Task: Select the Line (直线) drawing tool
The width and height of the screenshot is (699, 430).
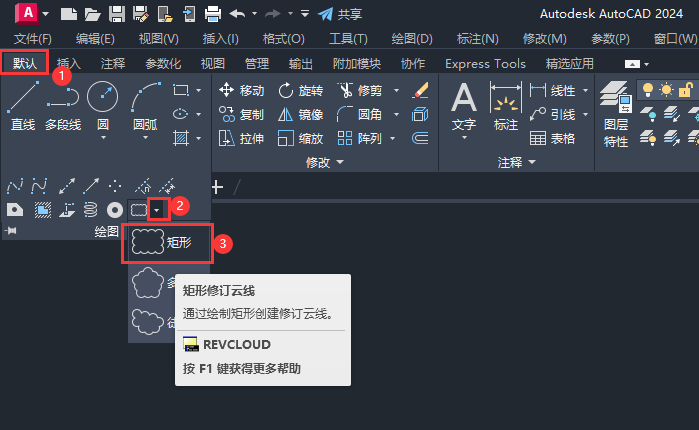Action: click(x=23, y=106)
